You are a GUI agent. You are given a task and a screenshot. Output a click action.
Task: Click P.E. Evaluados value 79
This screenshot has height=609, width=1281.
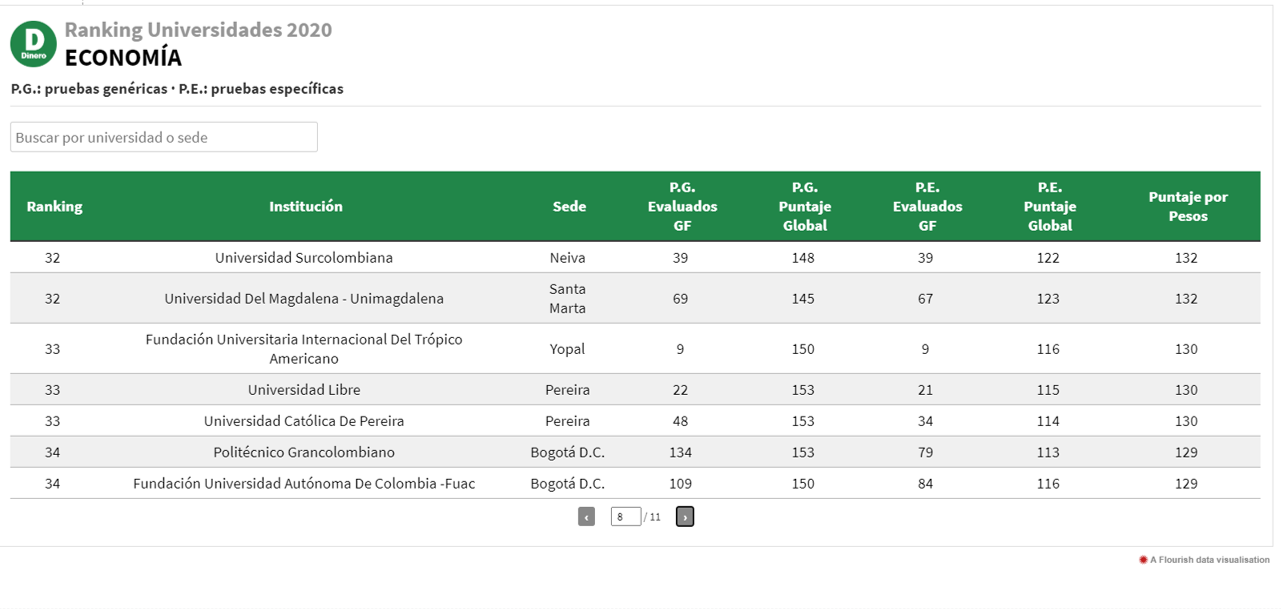click(926, 453)
